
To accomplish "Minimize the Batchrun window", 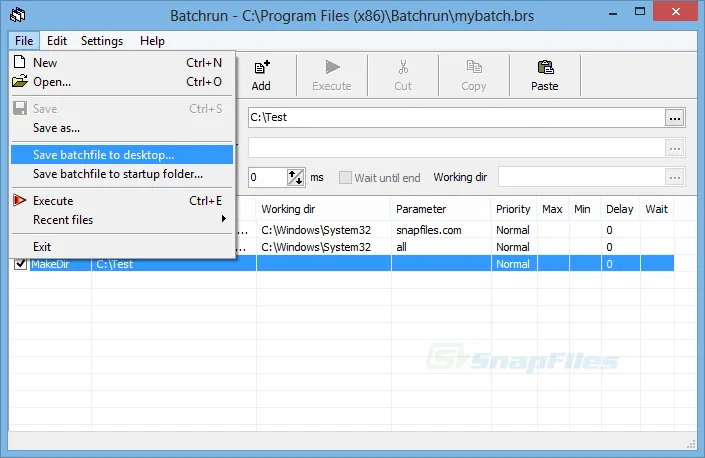I will pos(612,13).
